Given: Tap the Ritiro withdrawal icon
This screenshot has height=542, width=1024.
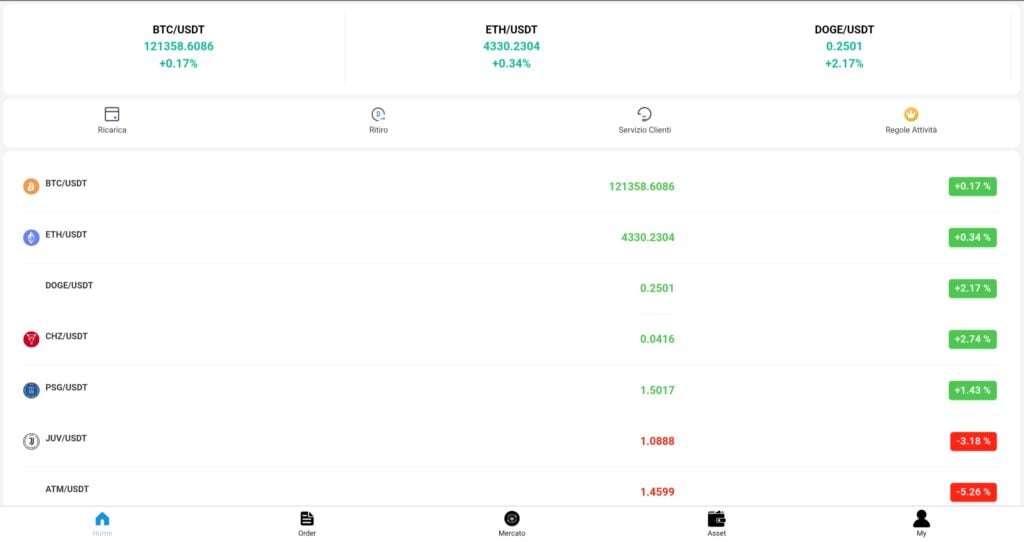Looking at the screenshot, I should point(378,114).
